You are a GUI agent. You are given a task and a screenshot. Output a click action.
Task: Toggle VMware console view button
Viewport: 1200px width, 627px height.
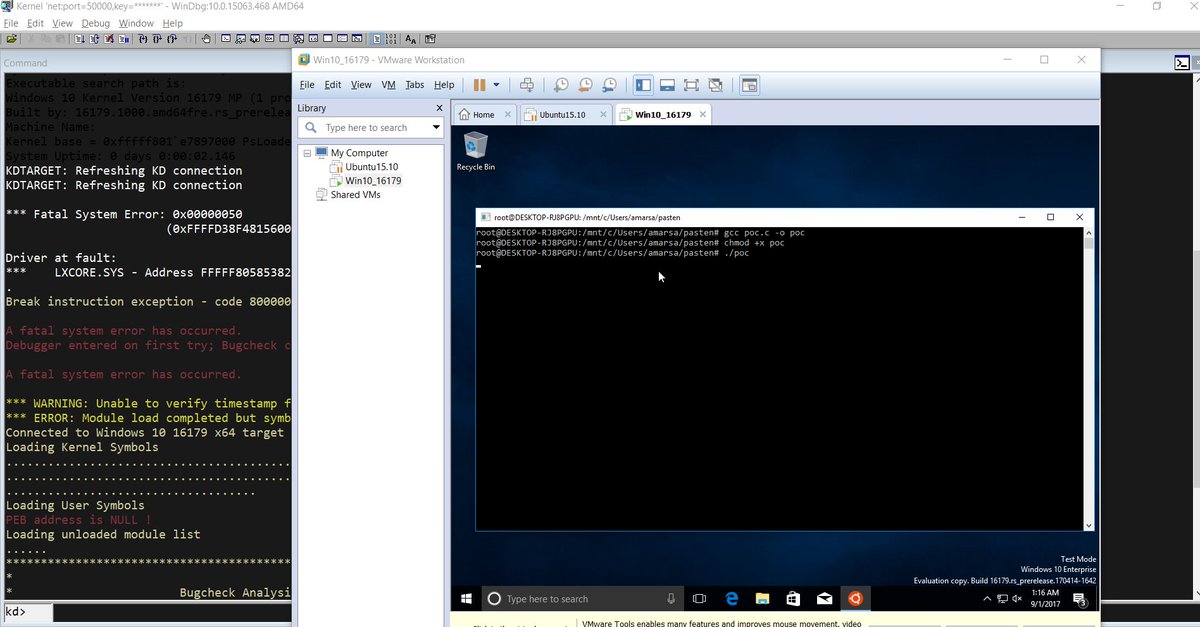[x=749, y=85]
